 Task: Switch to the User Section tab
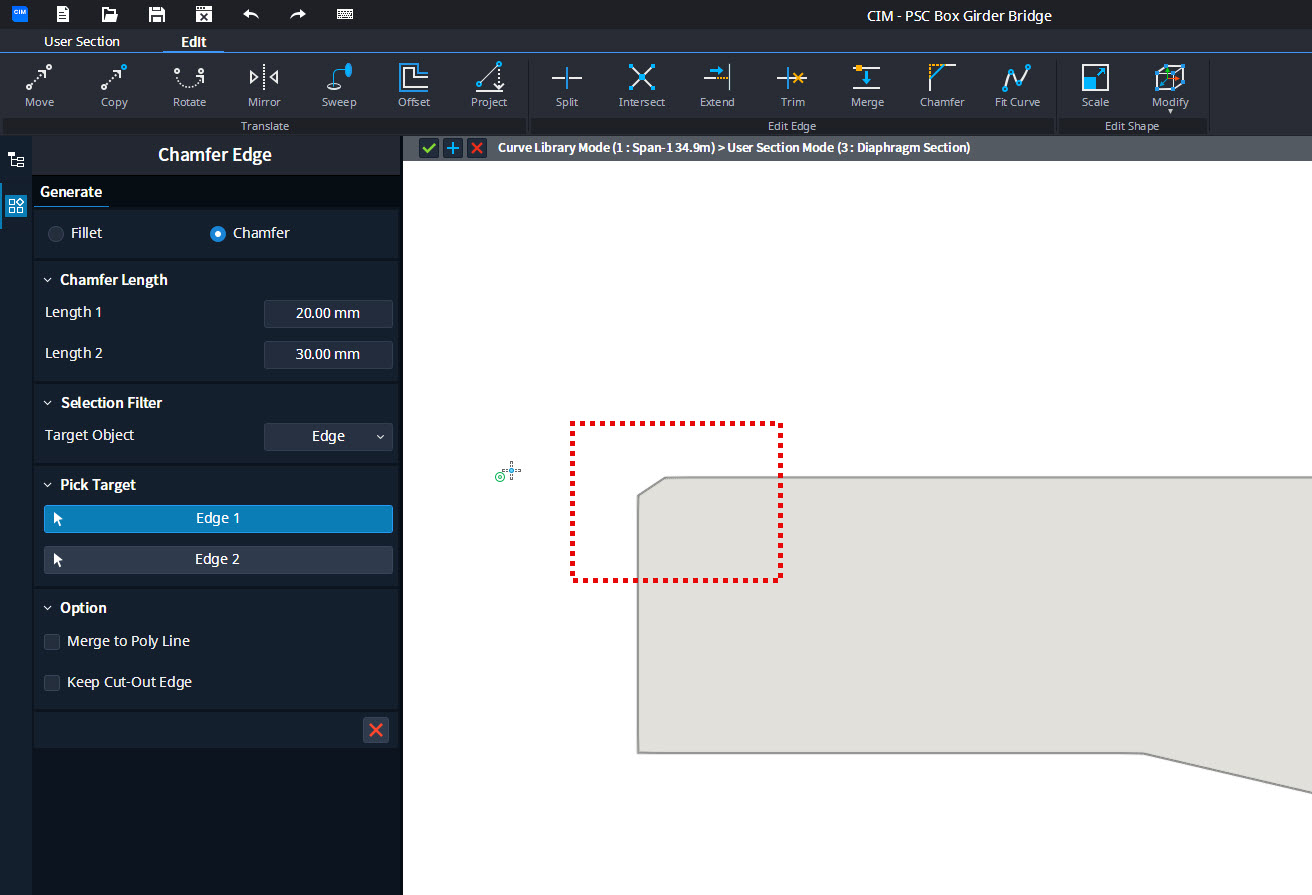(81, 41)
